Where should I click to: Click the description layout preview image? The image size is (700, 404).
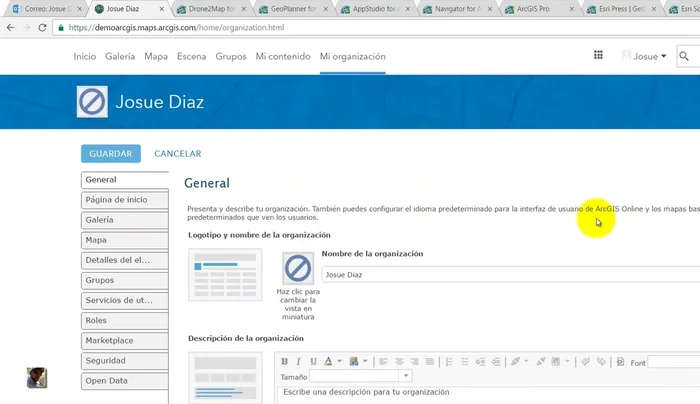pos(225,378)
